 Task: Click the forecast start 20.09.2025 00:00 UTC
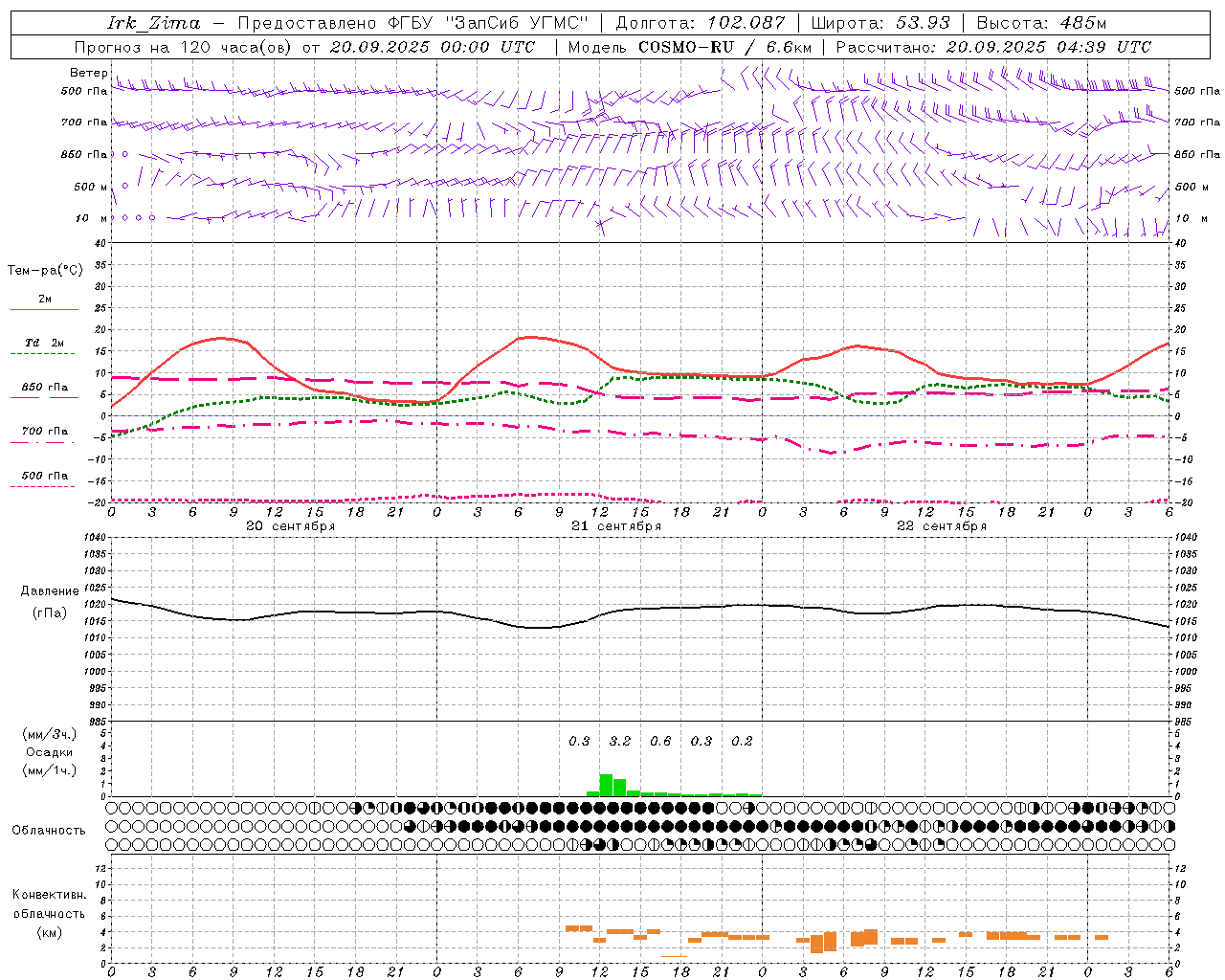point(433,47)
